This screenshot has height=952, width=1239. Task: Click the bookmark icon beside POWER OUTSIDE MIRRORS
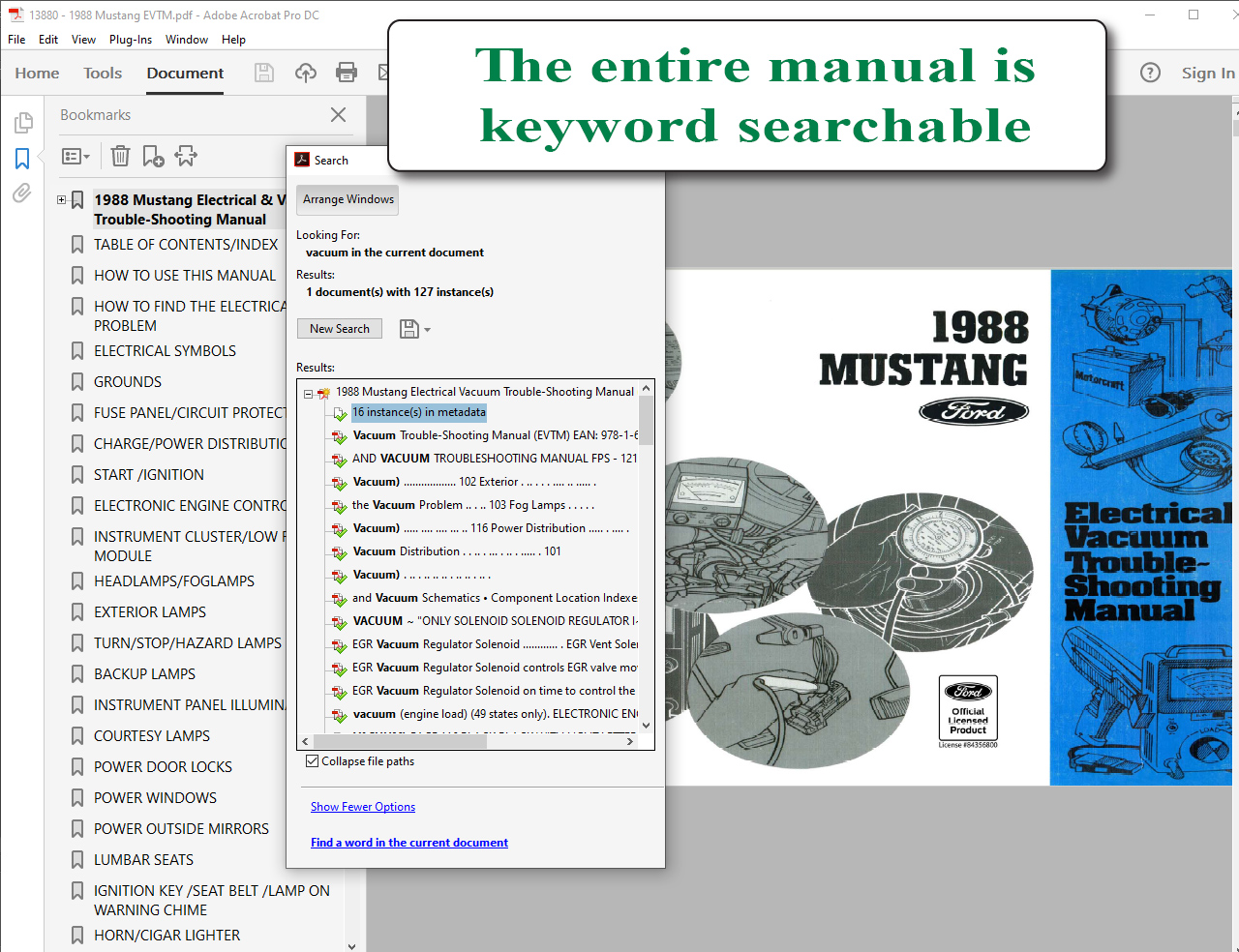tap(77, 829)
